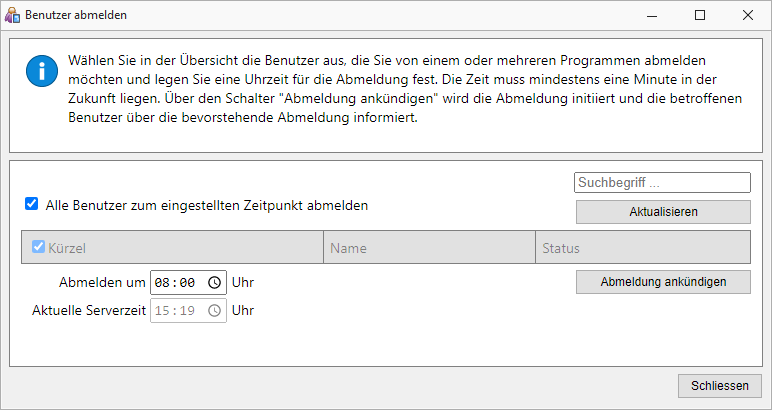Toggle Alle Benutzer zum eingestellten Zeitpunkt abmelden
This screenshot has width=772, height=410.
coord(32,204)
